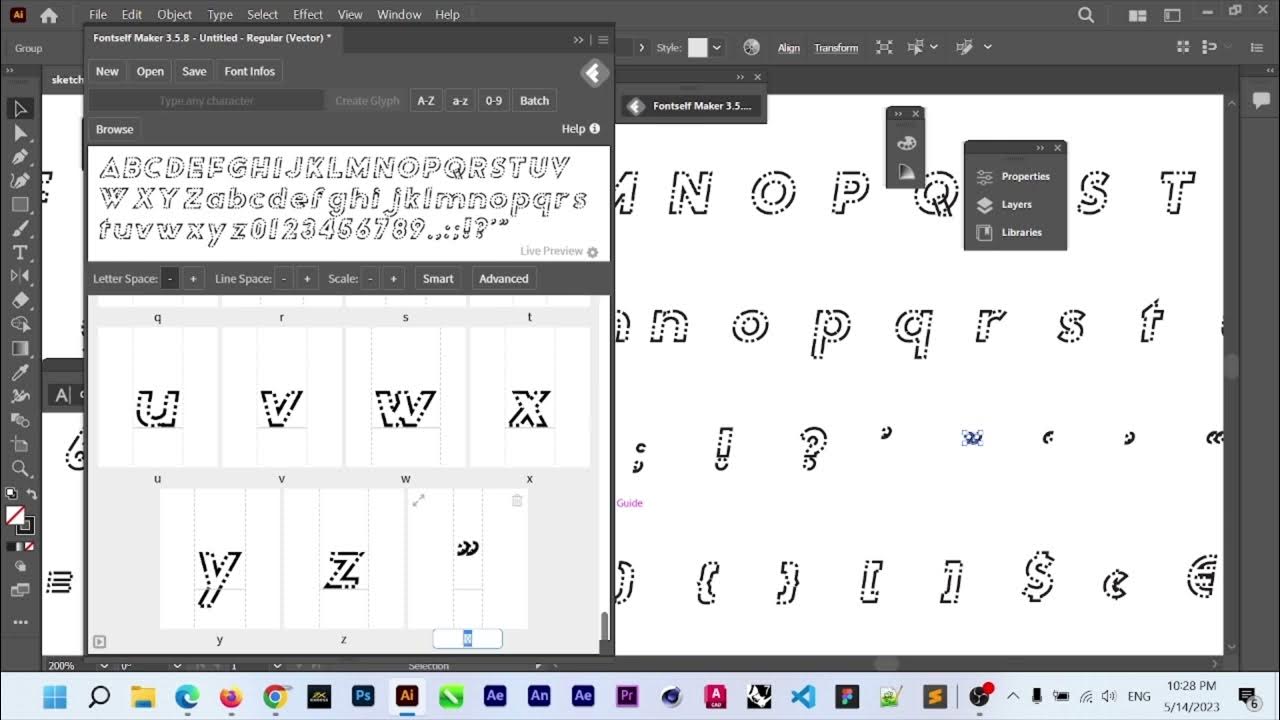Select the Direct Selection tool
The width and height of the screenshot is (1280, 720).
(20, 133)
